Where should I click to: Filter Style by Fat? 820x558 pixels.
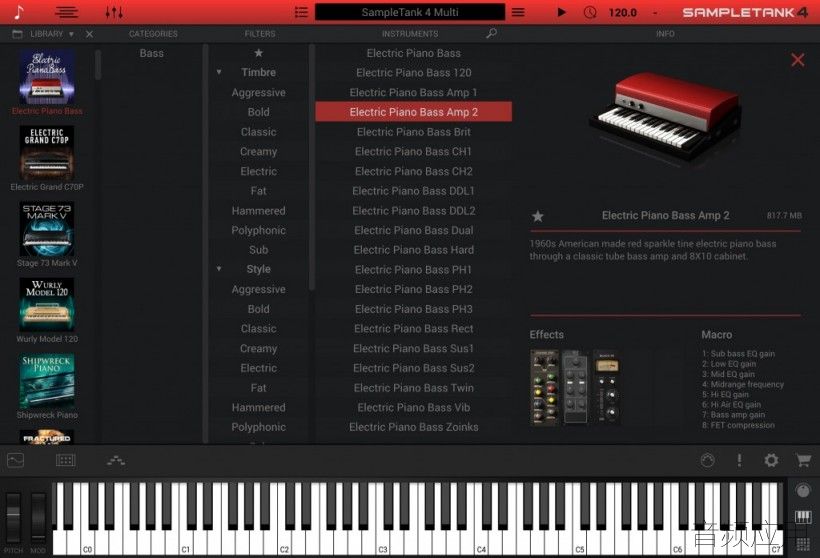tap(258, 388)
